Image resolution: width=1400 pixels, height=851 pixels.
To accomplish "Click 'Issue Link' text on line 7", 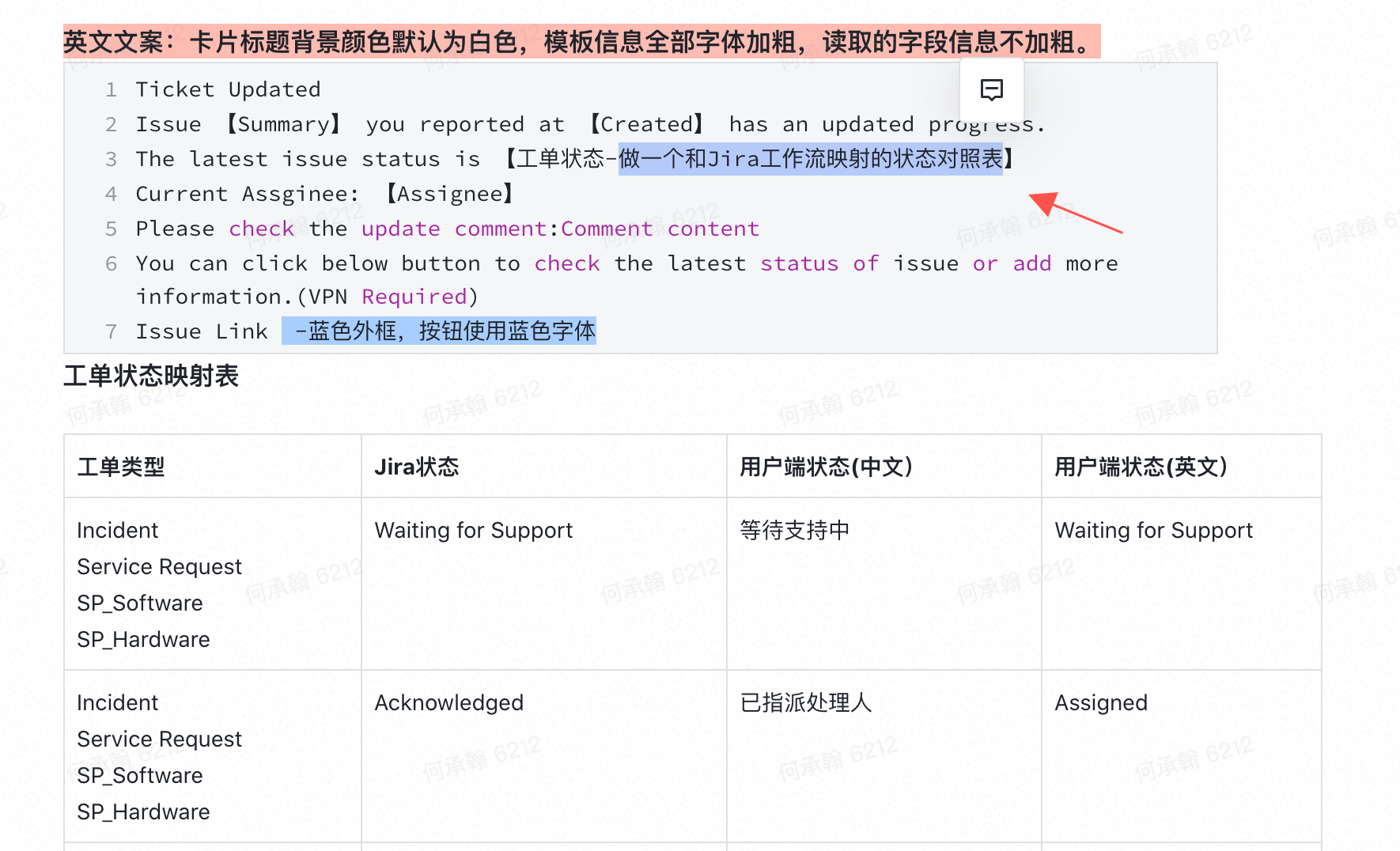I will pyautogui.click(x=202, y=331).
